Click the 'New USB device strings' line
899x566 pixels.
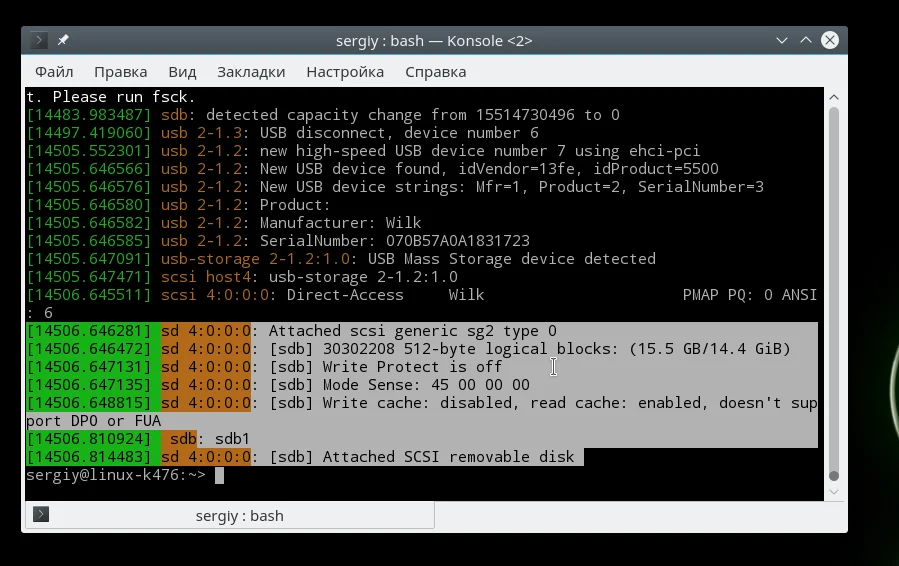pyautogui.click(x=395, y=187)
